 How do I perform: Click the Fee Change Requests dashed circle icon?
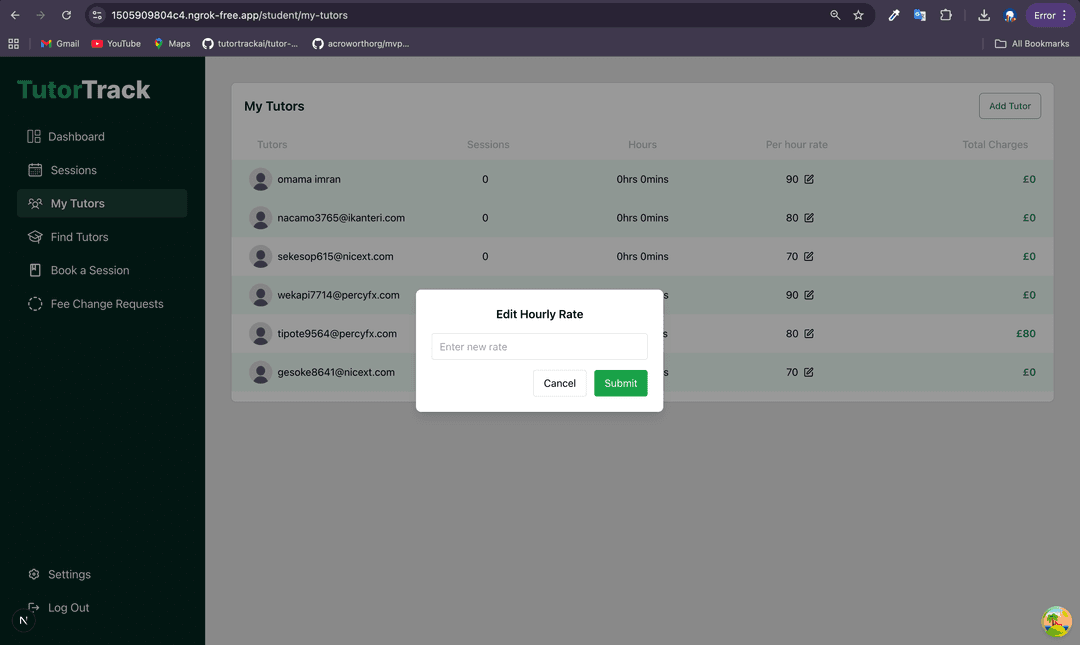(x=35, y=304)
